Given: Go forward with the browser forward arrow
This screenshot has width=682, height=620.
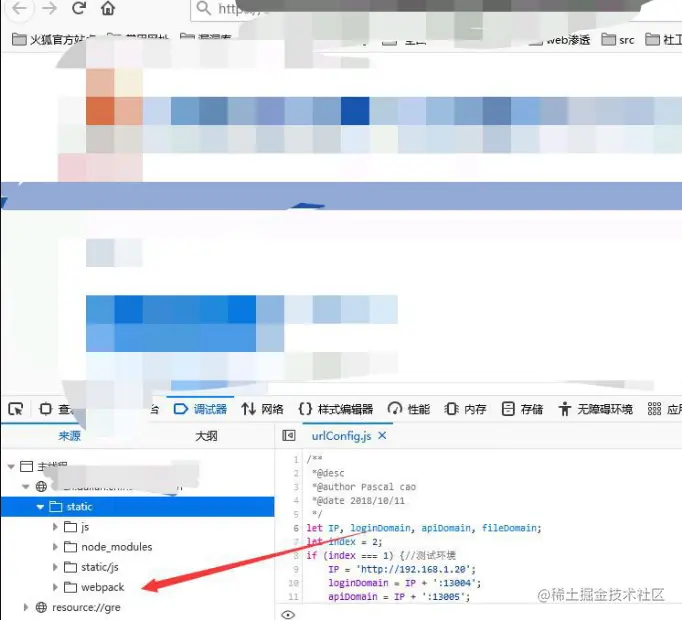Looking at the screenshot, I should tap(49, 8).
